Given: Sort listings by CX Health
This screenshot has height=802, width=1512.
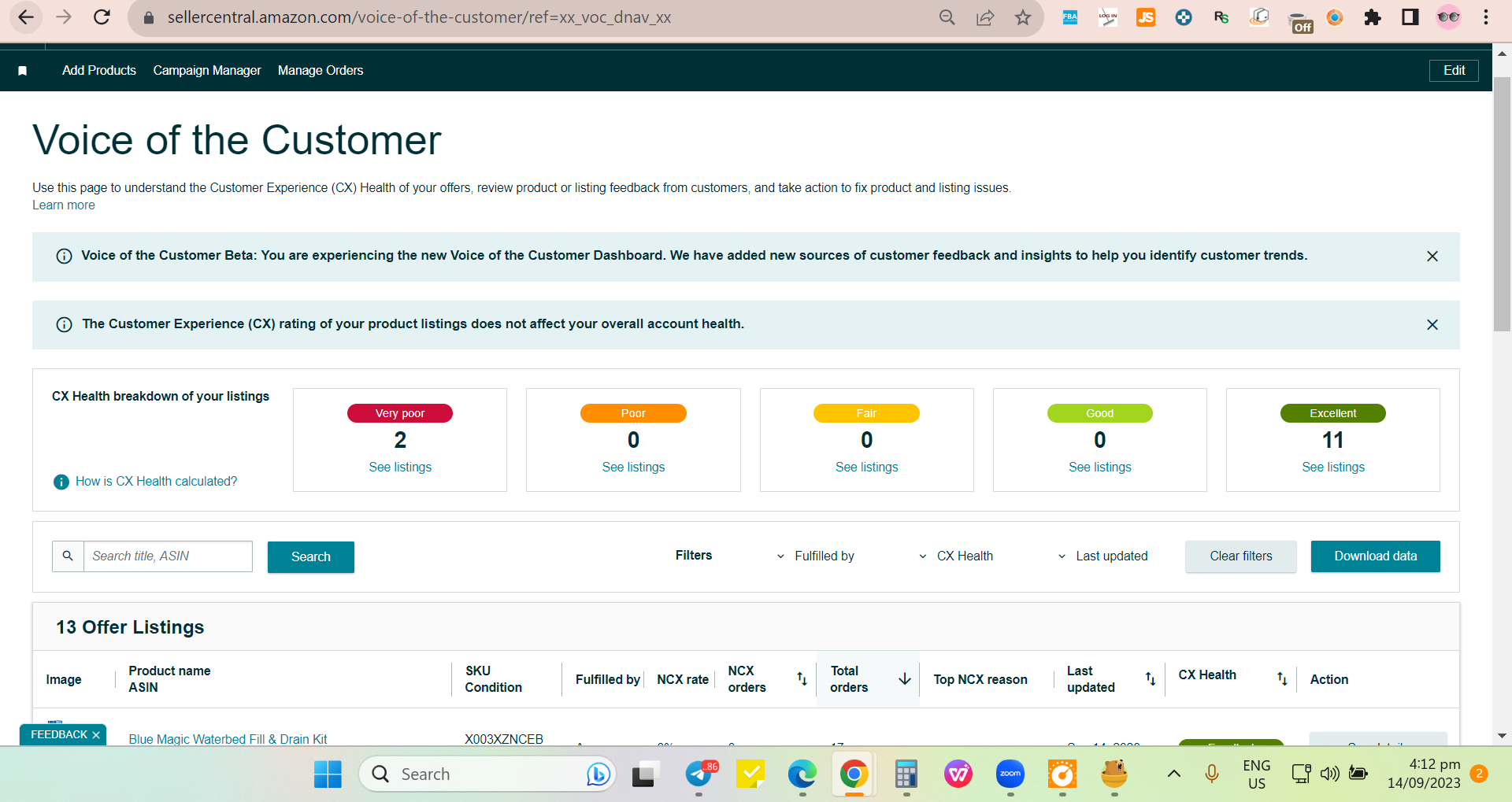Looking at the screenshot, I should (x=1282, y=678).
